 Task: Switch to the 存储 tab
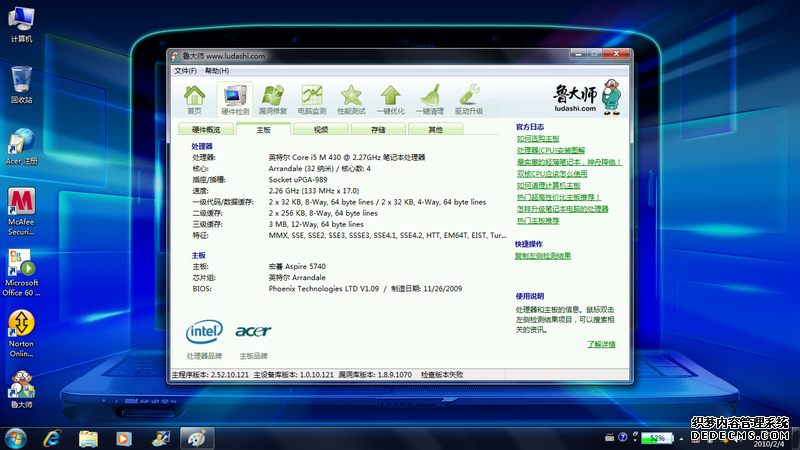point(378,130)
